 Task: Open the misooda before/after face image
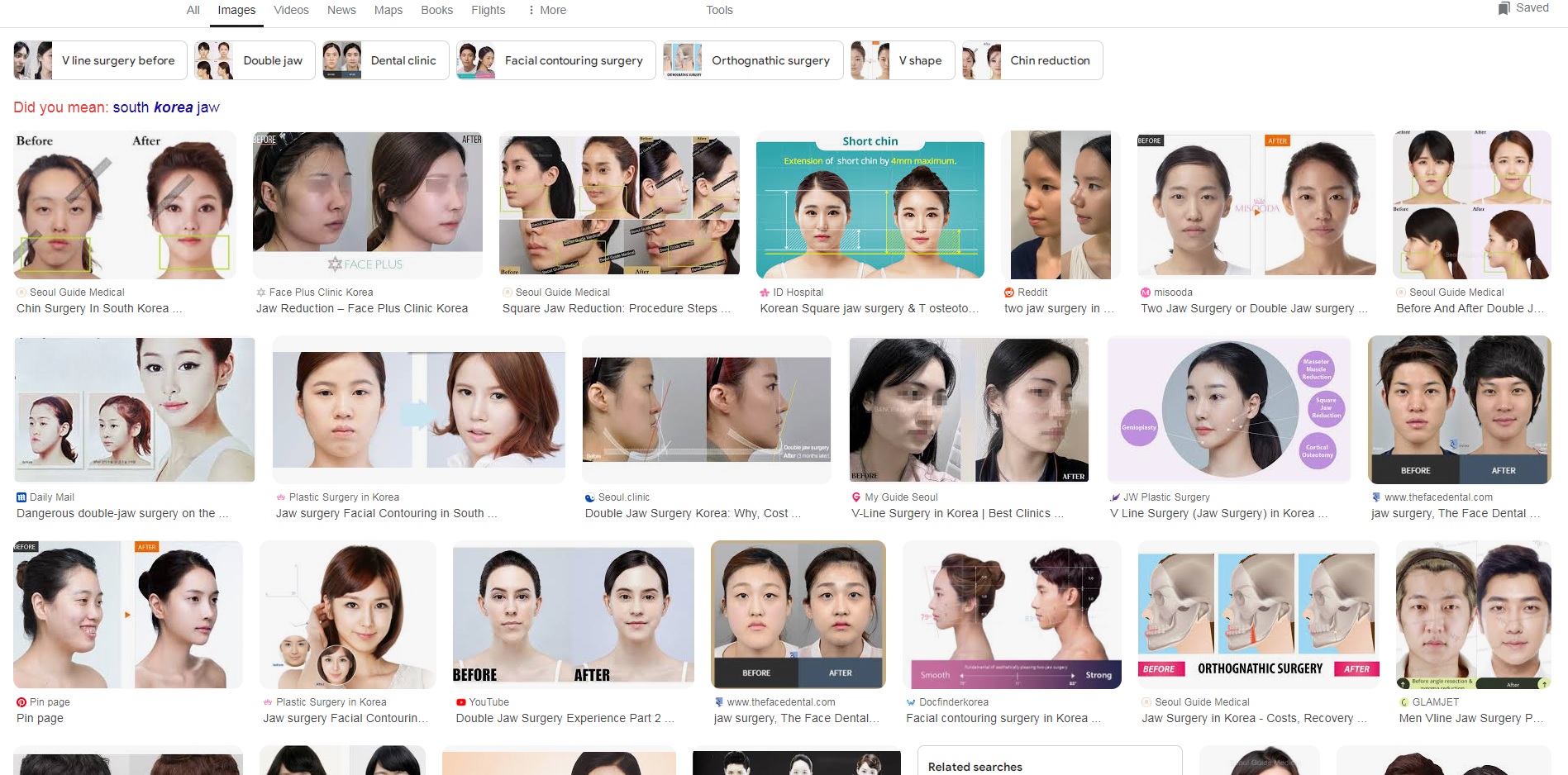pyautogui.click(x=1256, y=205)
